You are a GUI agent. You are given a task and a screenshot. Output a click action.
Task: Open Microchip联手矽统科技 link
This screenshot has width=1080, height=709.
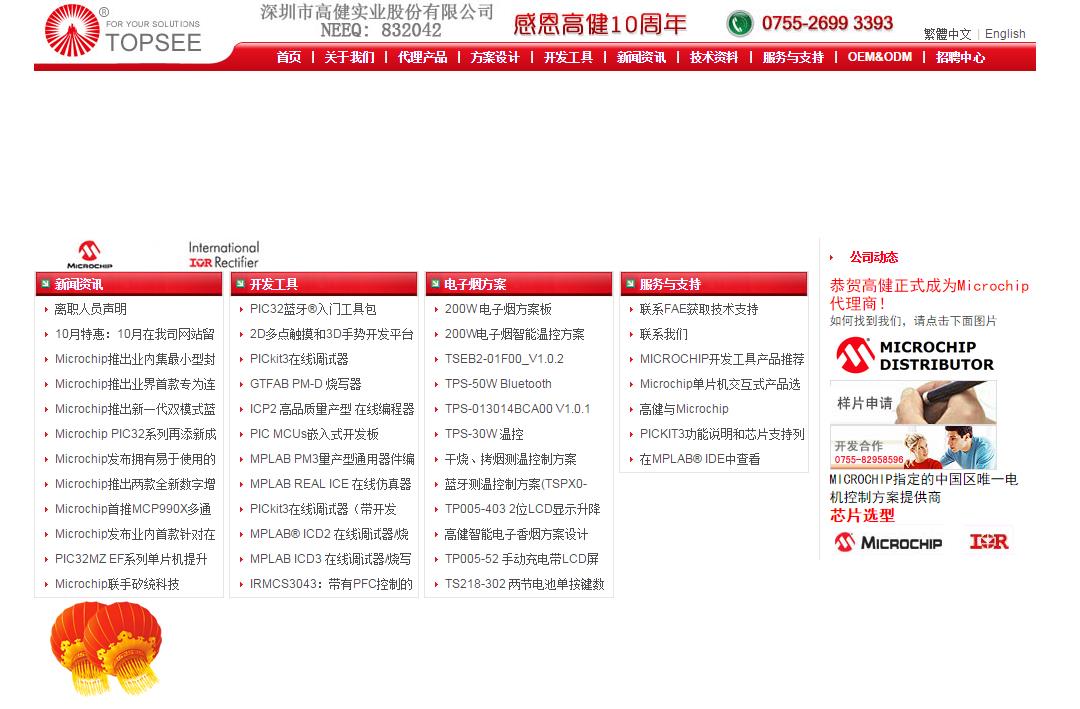(117, 584)
